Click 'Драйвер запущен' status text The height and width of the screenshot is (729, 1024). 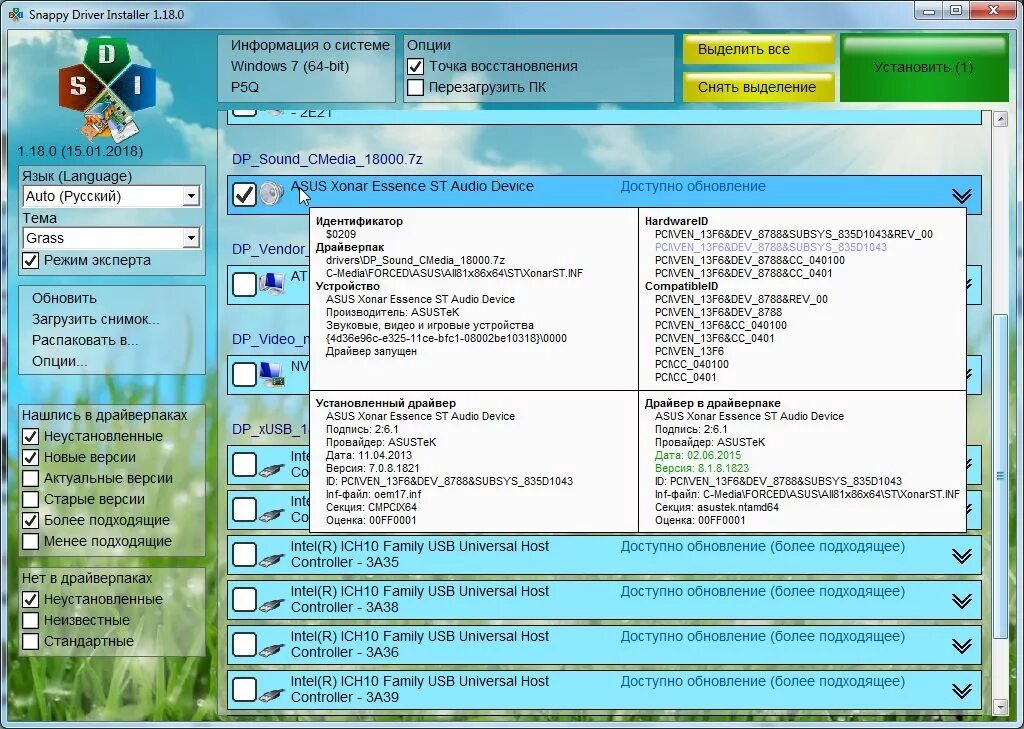click(x=371, y=351)
